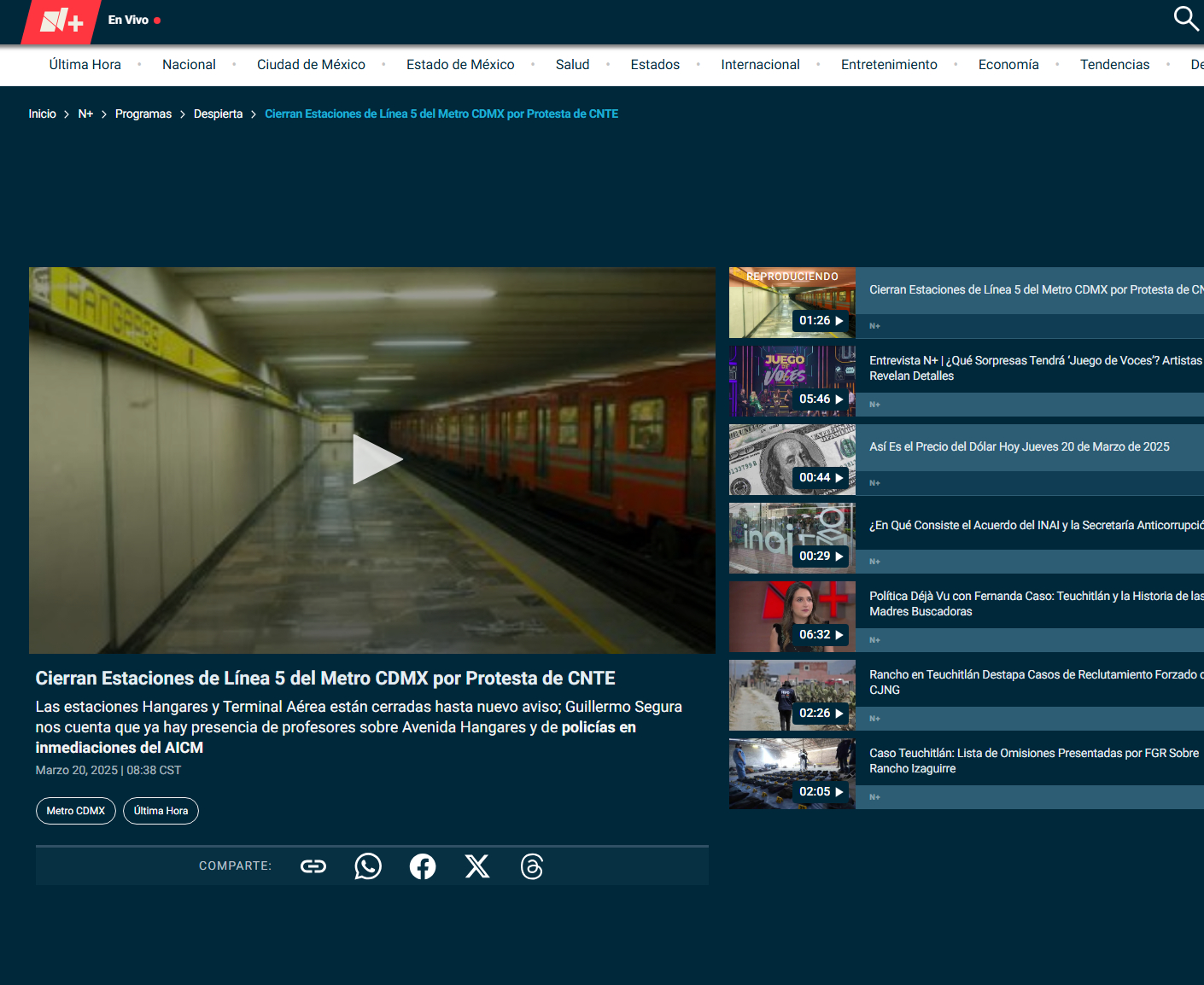1204x985 pixels.
Task: Go to Economía section
Action: 1008,65
